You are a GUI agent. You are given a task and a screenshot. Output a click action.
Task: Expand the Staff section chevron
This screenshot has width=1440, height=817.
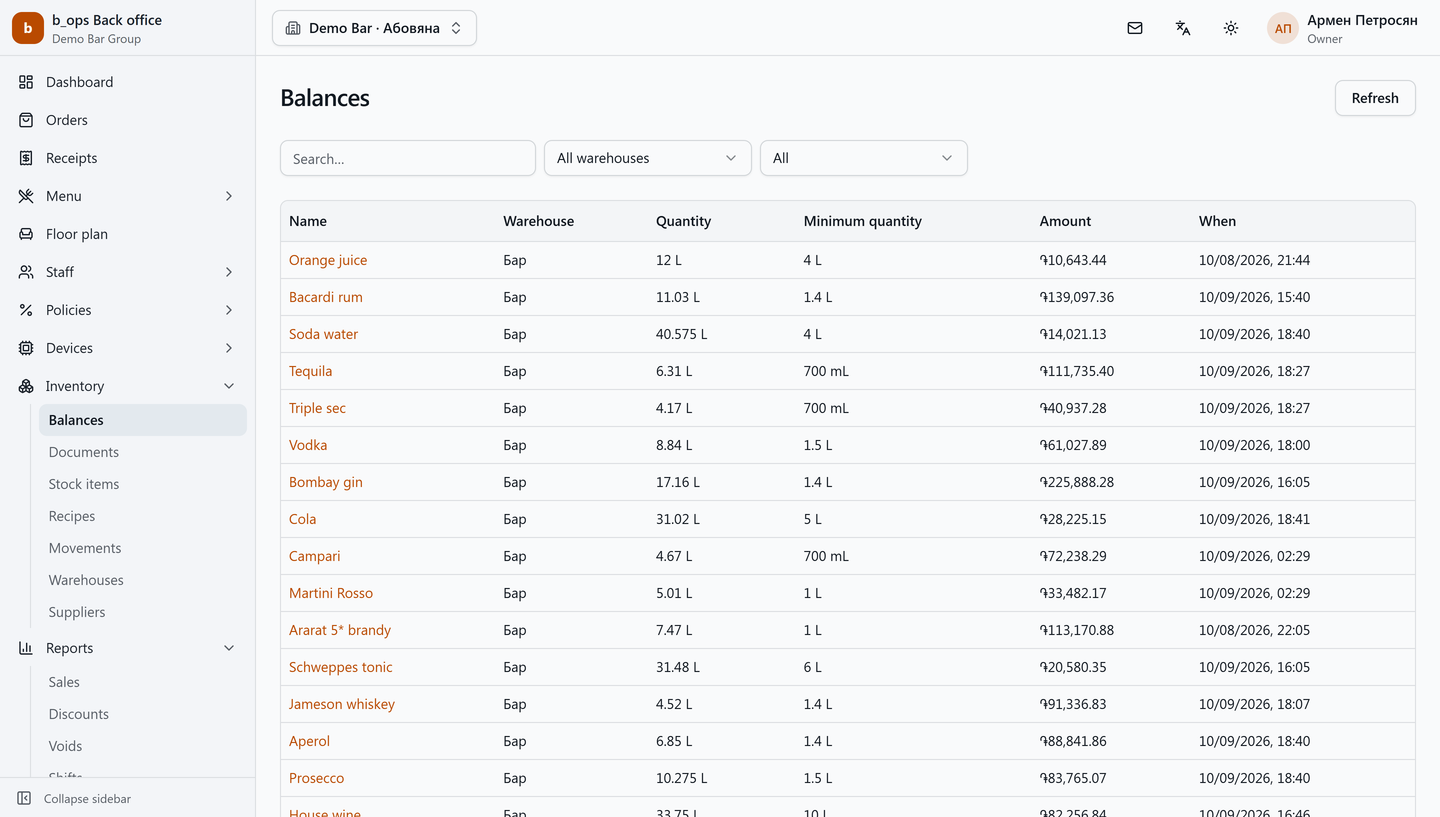pyautogui.click(x=229, y=272)
